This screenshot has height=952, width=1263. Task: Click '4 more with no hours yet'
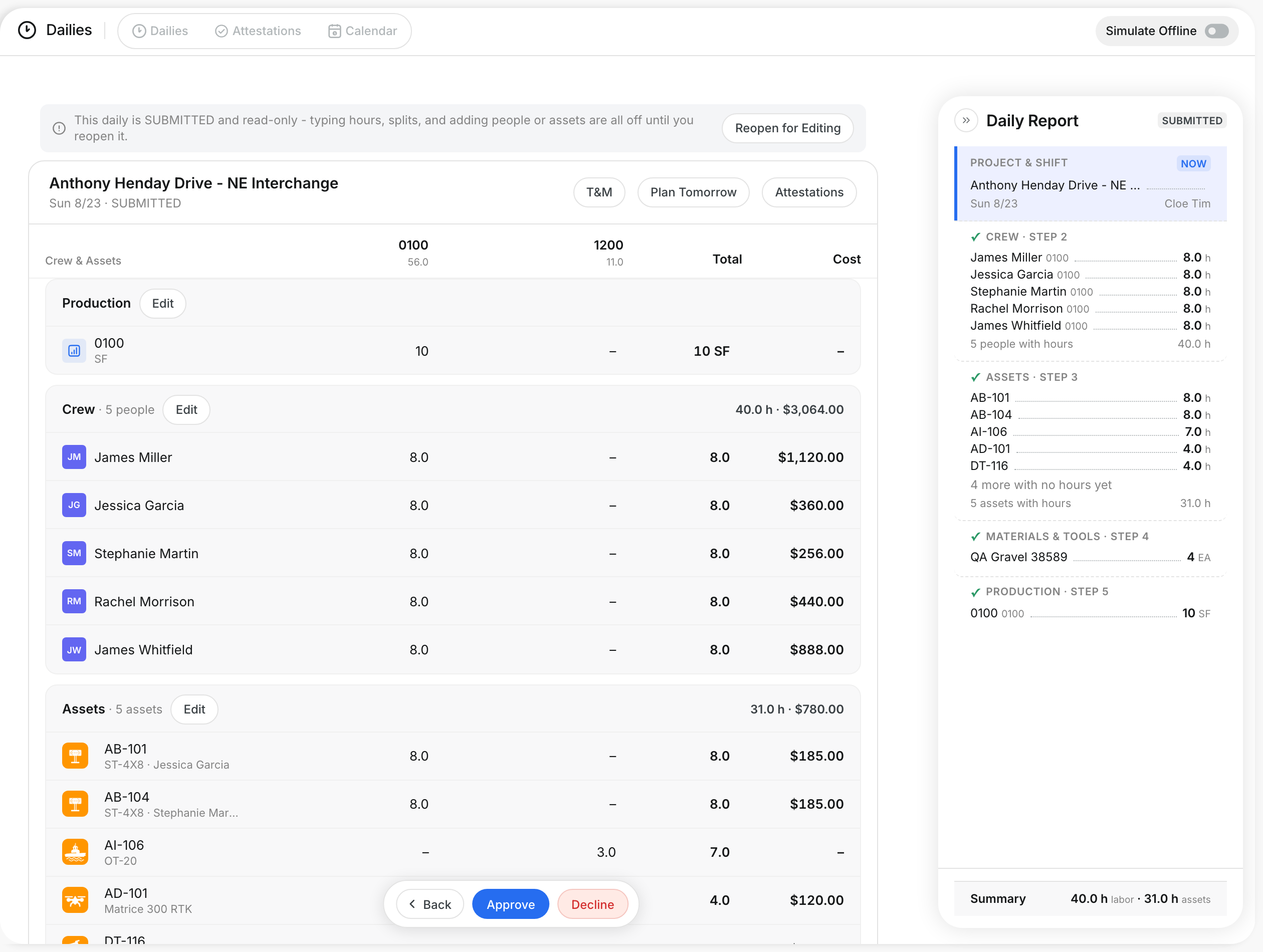pyautogui.click(x=1041, y=485)
